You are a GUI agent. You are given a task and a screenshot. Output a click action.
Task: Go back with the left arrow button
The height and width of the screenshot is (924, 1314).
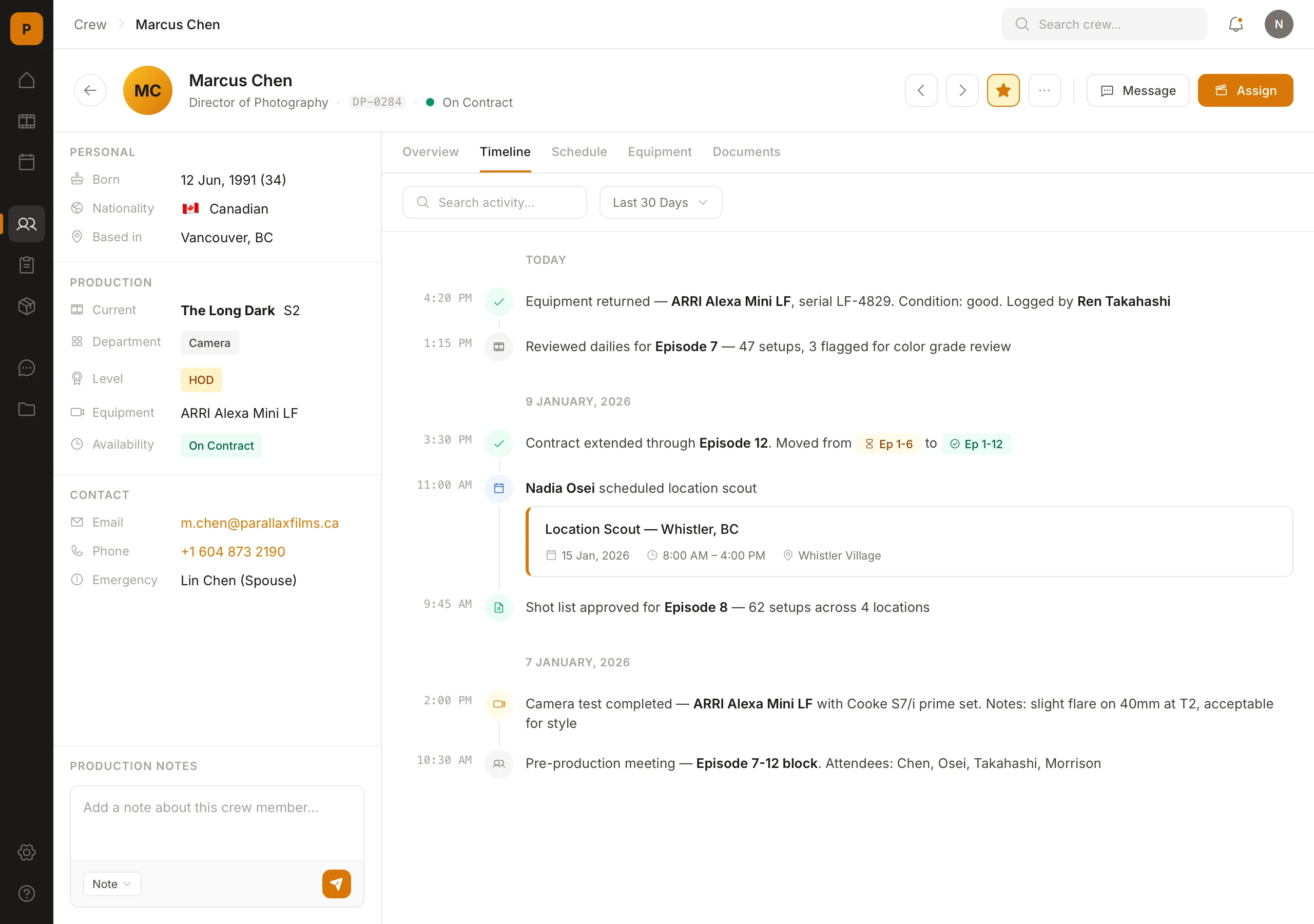click(x=90, y=90)
